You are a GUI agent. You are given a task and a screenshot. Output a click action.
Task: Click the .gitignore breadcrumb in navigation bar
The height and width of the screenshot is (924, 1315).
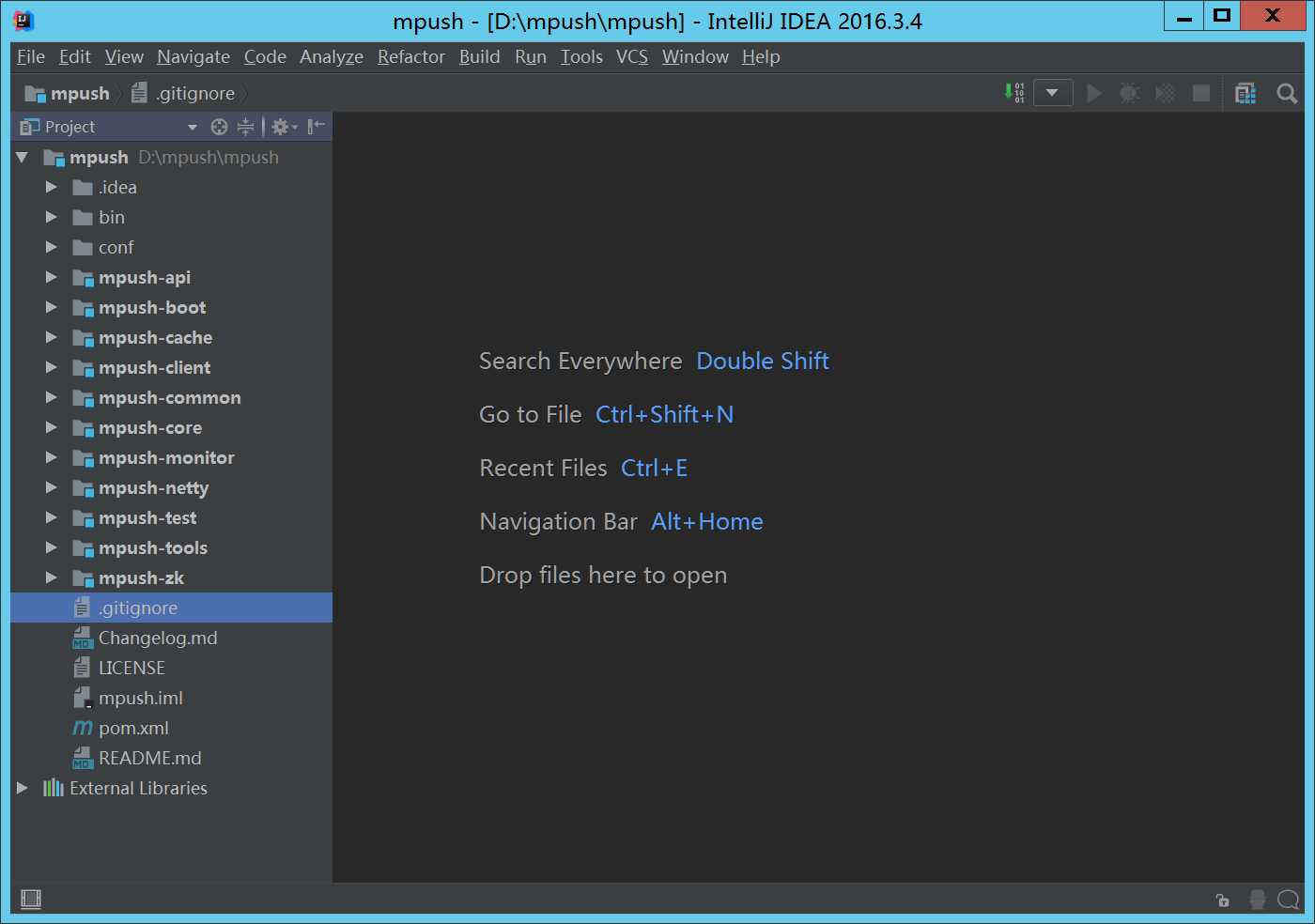[x=183, y=93]
